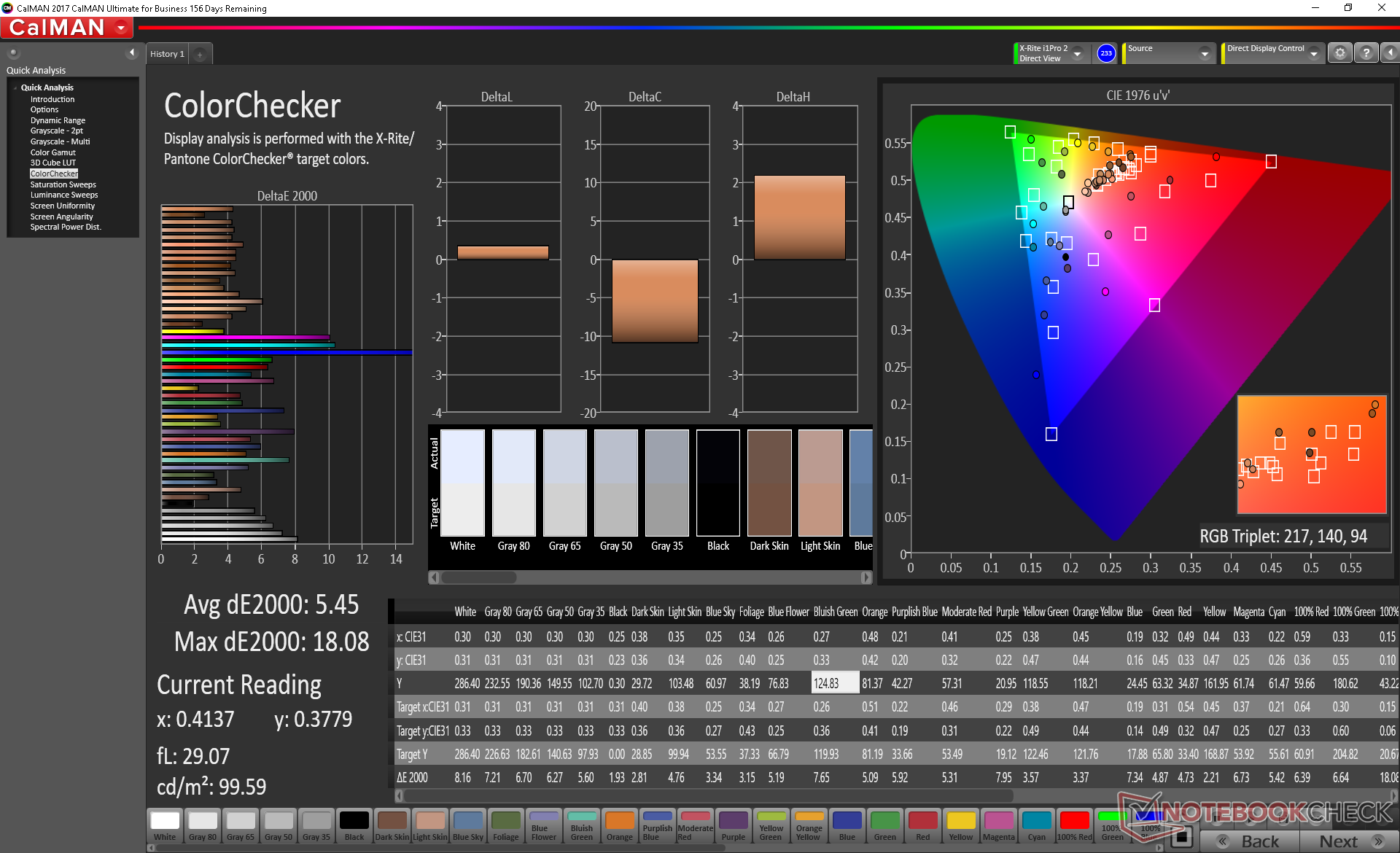
Task: Click the help question mark icon
Action: tap(1366, 53)
